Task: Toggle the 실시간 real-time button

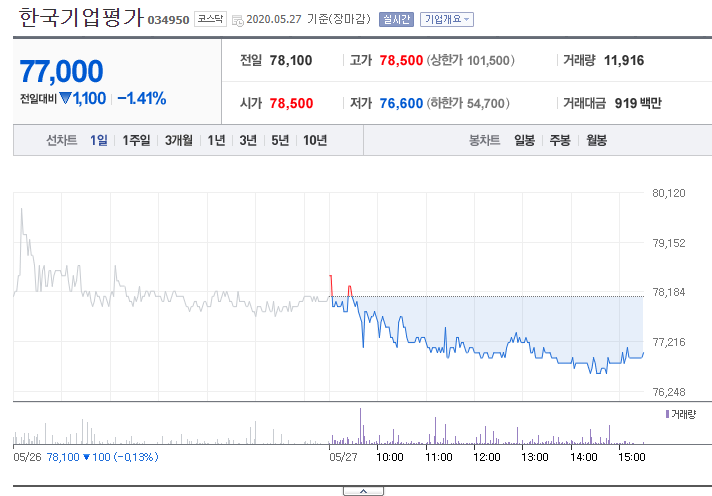Action: [396, 19]
